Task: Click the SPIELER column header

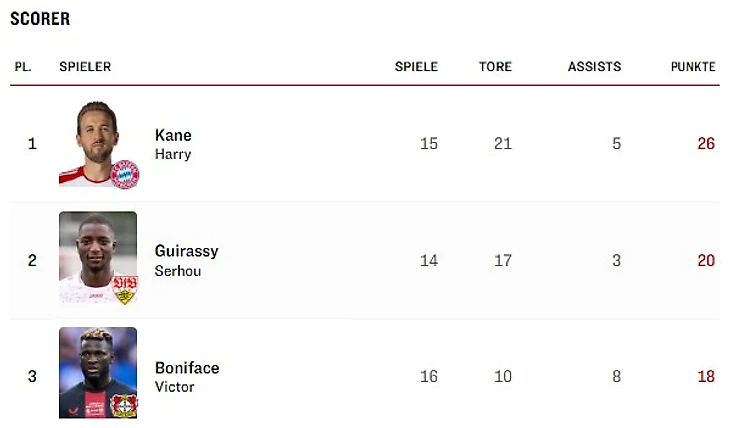Action: 85,67
